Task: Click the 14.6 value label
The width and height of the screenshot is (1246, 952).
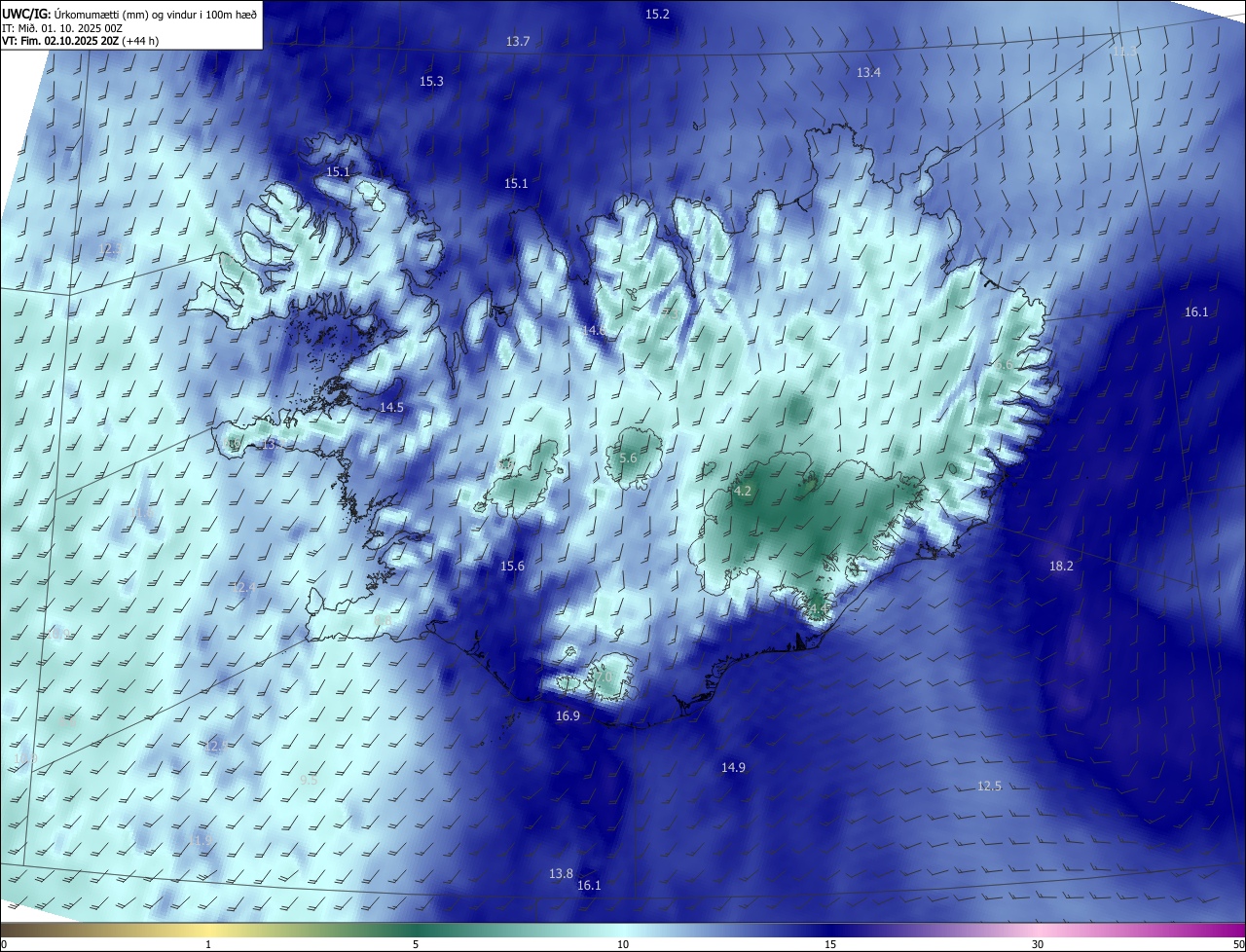Action: tap(595, 331)
